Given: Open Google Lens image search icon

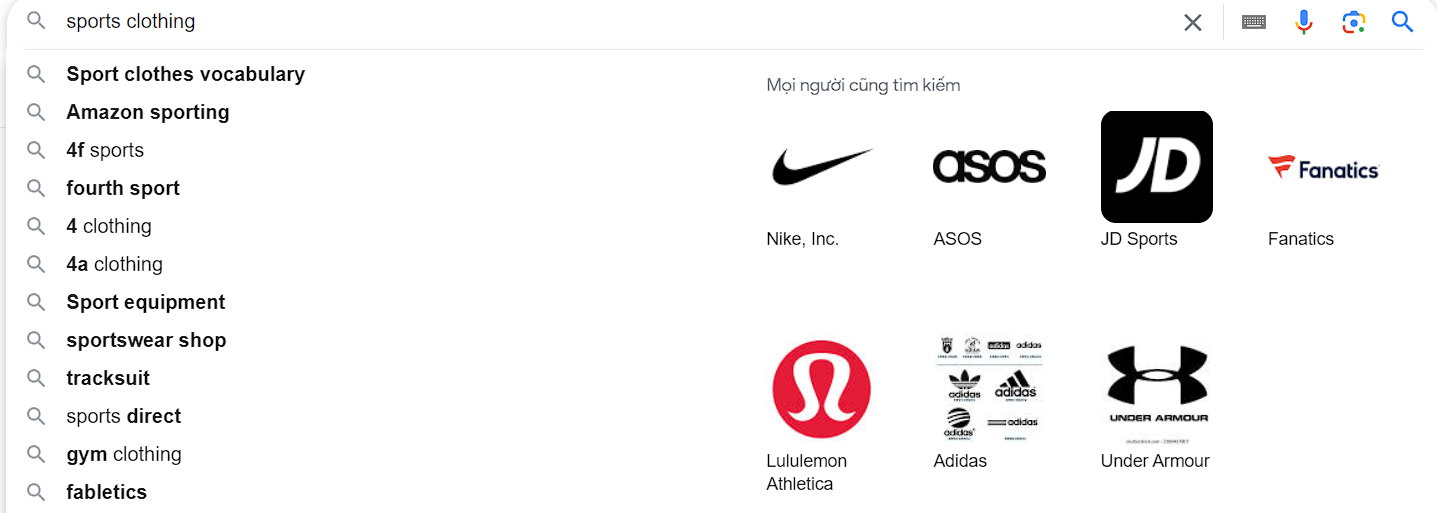Looking at the screenshot, I should [x=1353, y=22].
